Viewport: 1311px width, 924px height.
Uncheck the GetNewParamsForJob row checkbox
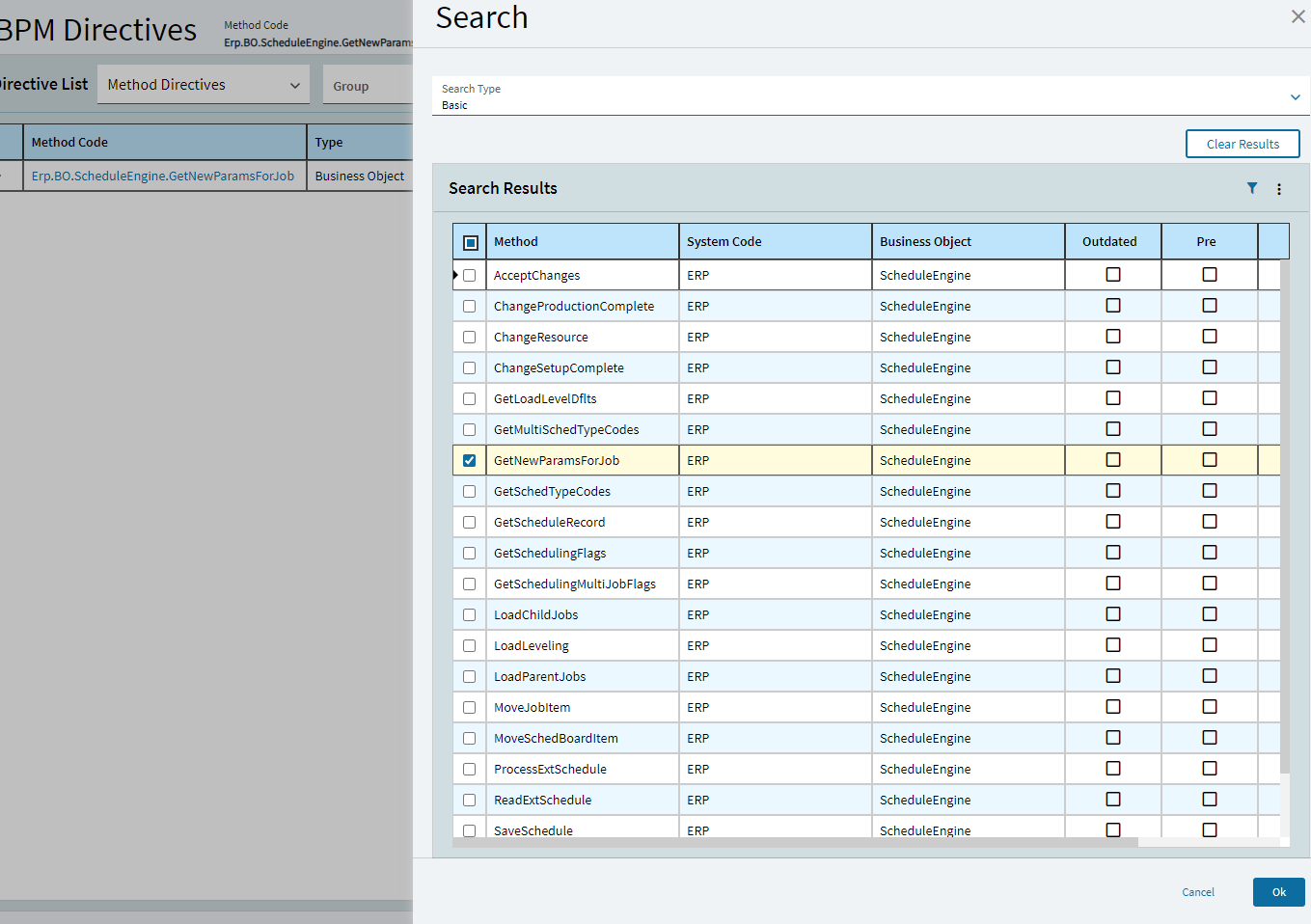[470, 460]
